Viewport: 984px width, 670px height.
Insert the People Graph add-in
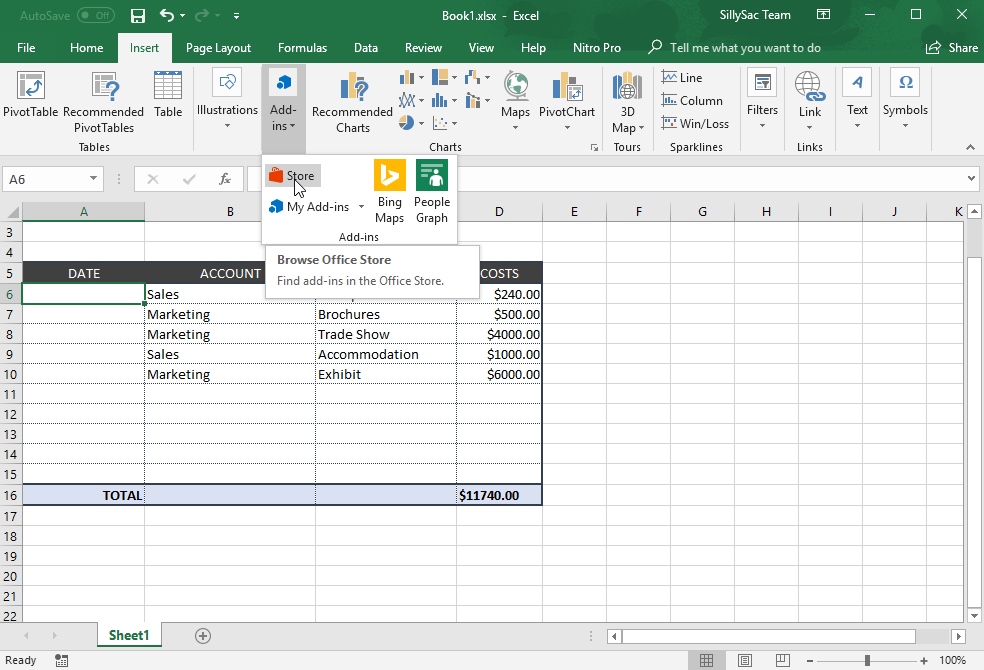click(432, 192)
